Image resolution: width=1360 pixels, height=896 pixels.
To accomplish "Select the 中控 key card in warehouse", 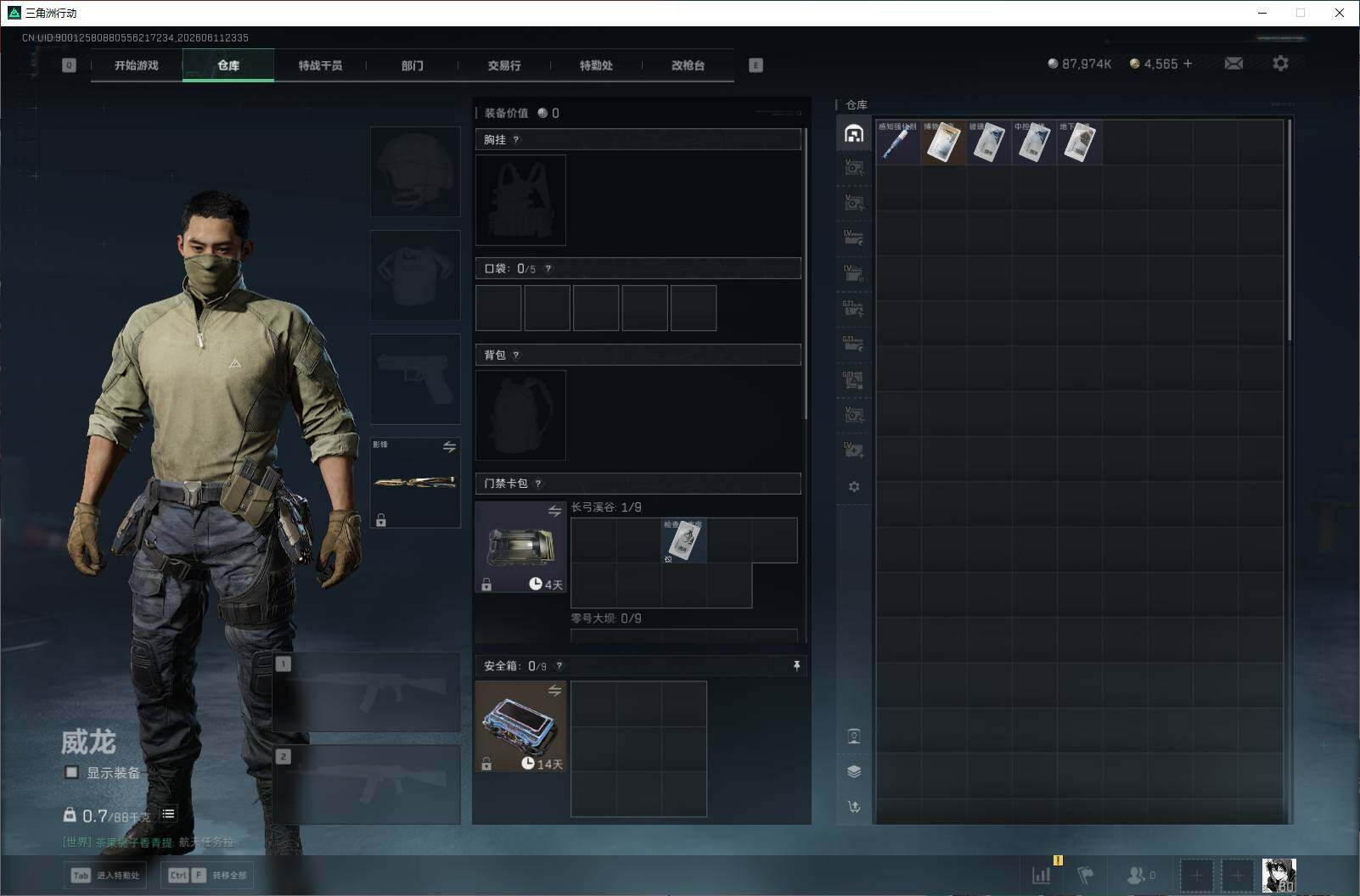I will (1034, 142).
